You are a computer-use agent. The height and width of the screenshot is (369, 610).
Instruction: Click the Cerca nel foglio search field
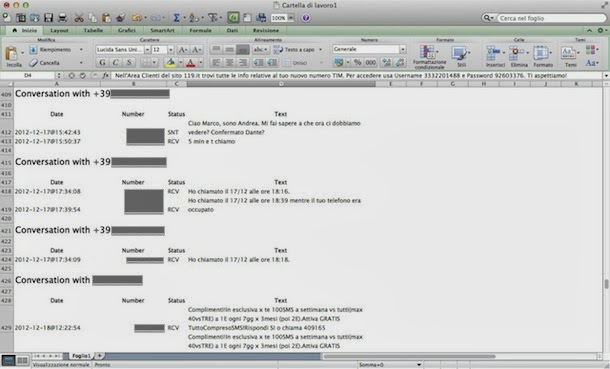pyautogui.click(x=552, y=18)
